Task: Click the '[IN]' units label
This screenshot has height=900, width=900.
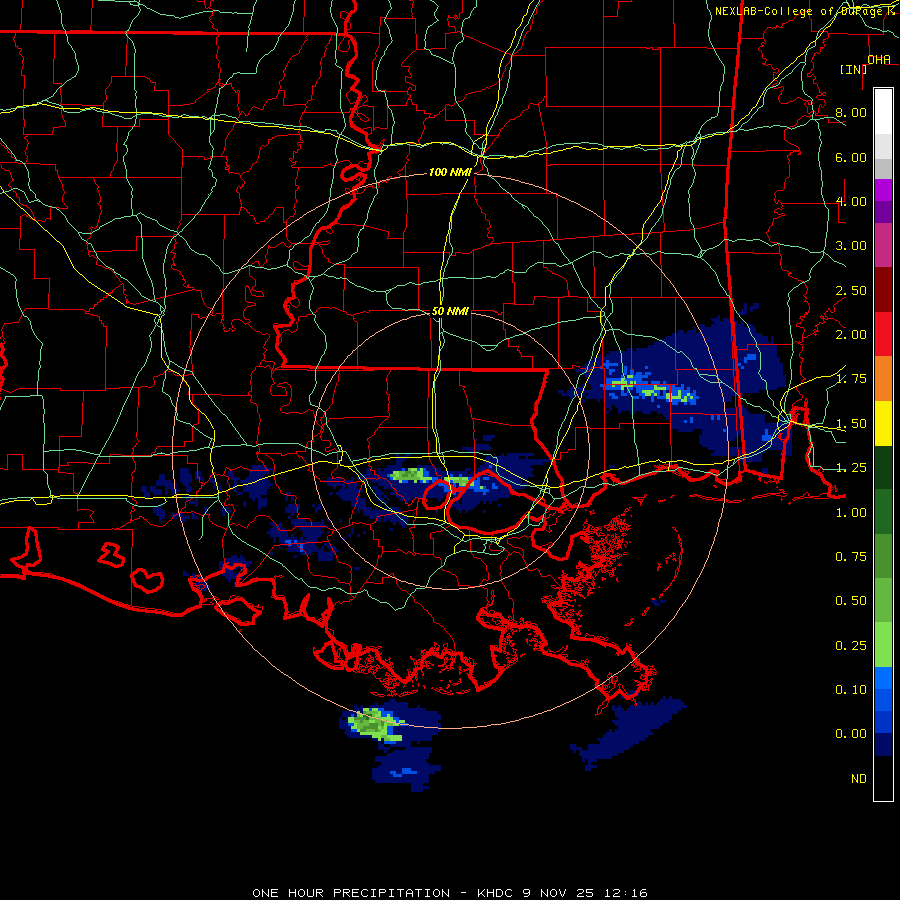Action: click(x=853, y=69)
